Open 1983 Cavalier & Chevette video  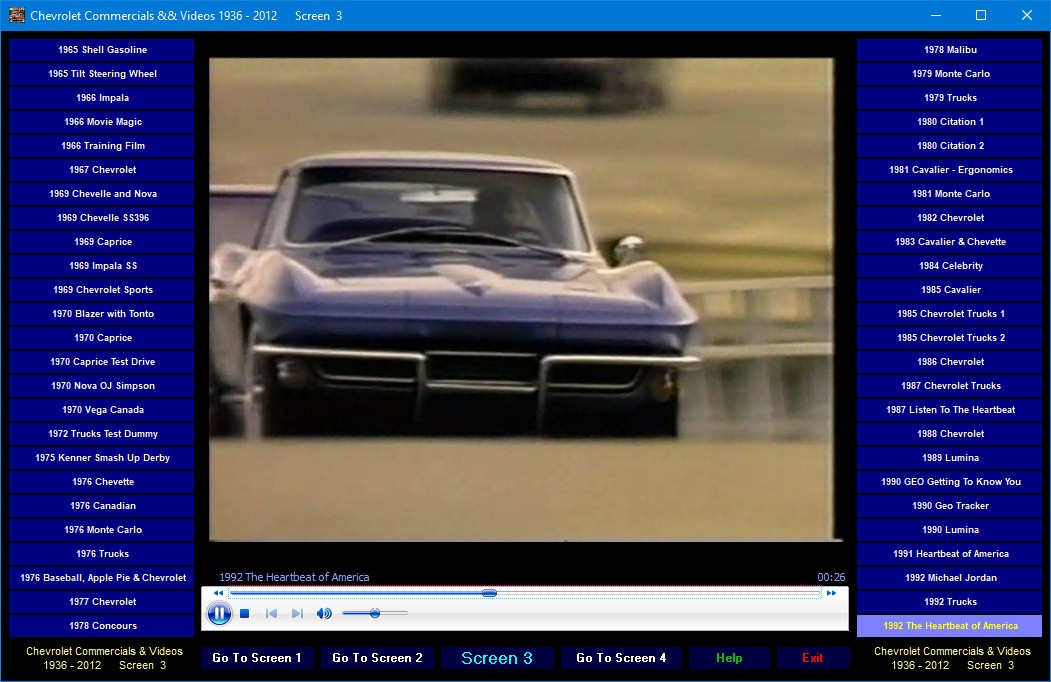point(950,242)
